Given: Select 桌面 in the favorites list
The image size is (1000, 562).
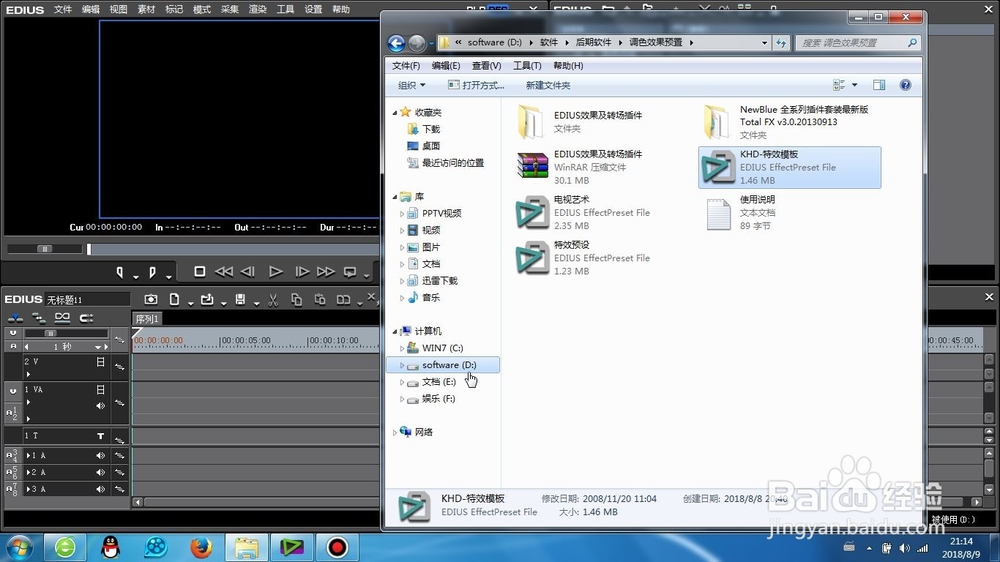Looking at the screenshot, I should (430, 146).
